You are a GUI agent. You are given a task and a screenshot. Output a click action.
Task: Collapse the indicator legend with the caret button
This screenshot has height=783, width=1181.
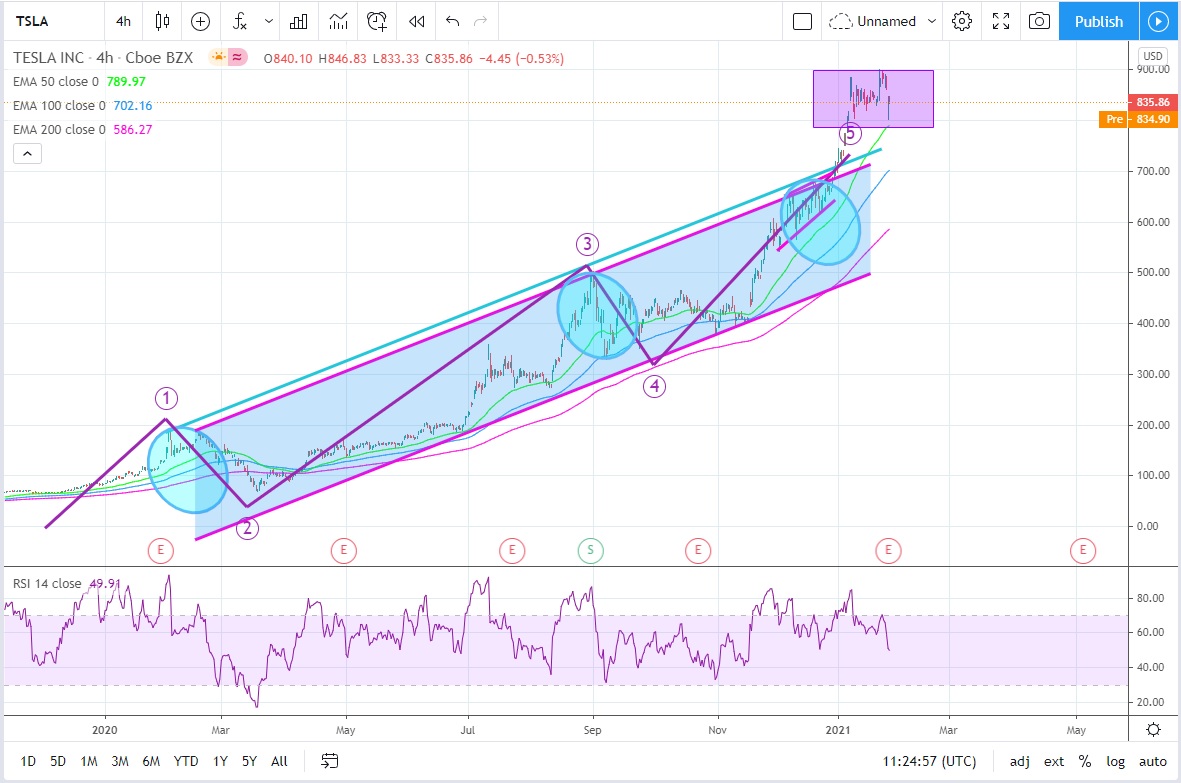click(27, 154)
